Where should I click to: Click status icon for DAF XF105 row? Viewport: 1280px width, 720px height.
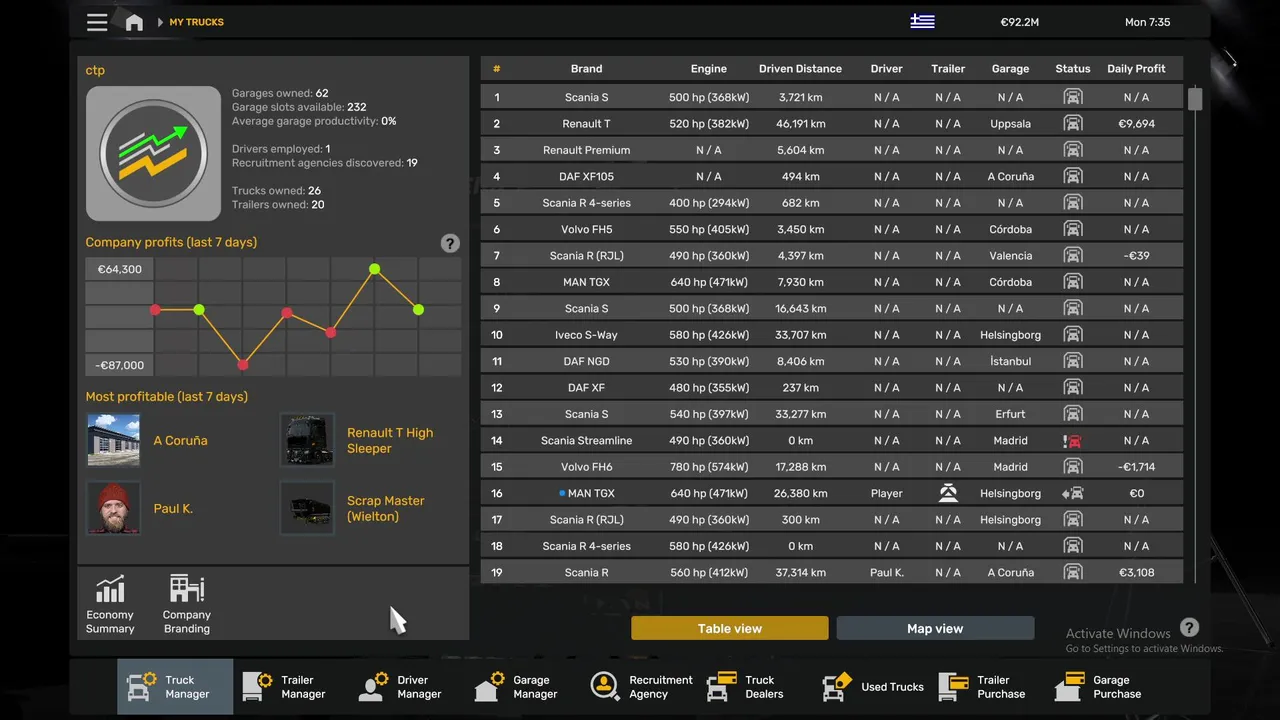coord(1073,176)
